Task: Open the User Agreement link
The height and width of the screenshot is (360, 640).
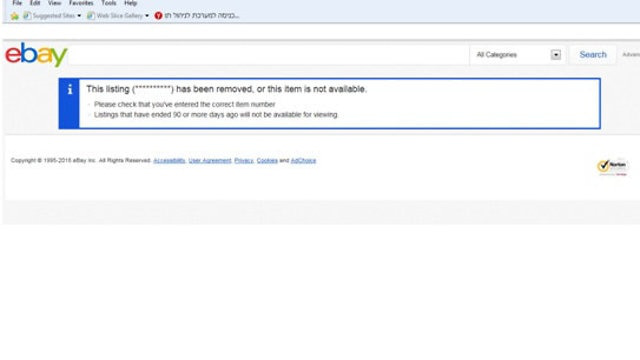Action: point(210,160)
